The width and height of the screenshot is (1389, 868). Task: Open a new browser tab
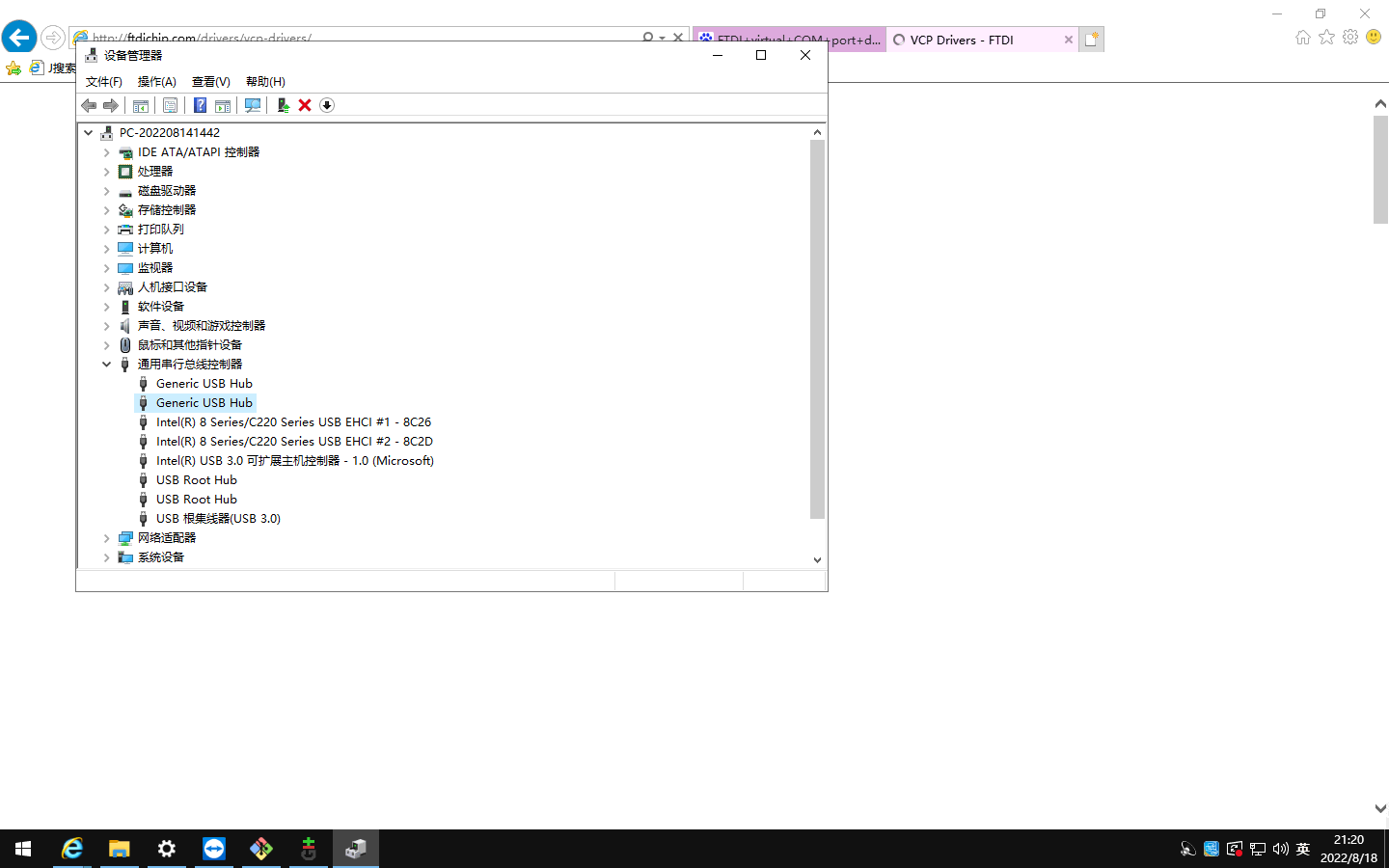pos(1091,40)
